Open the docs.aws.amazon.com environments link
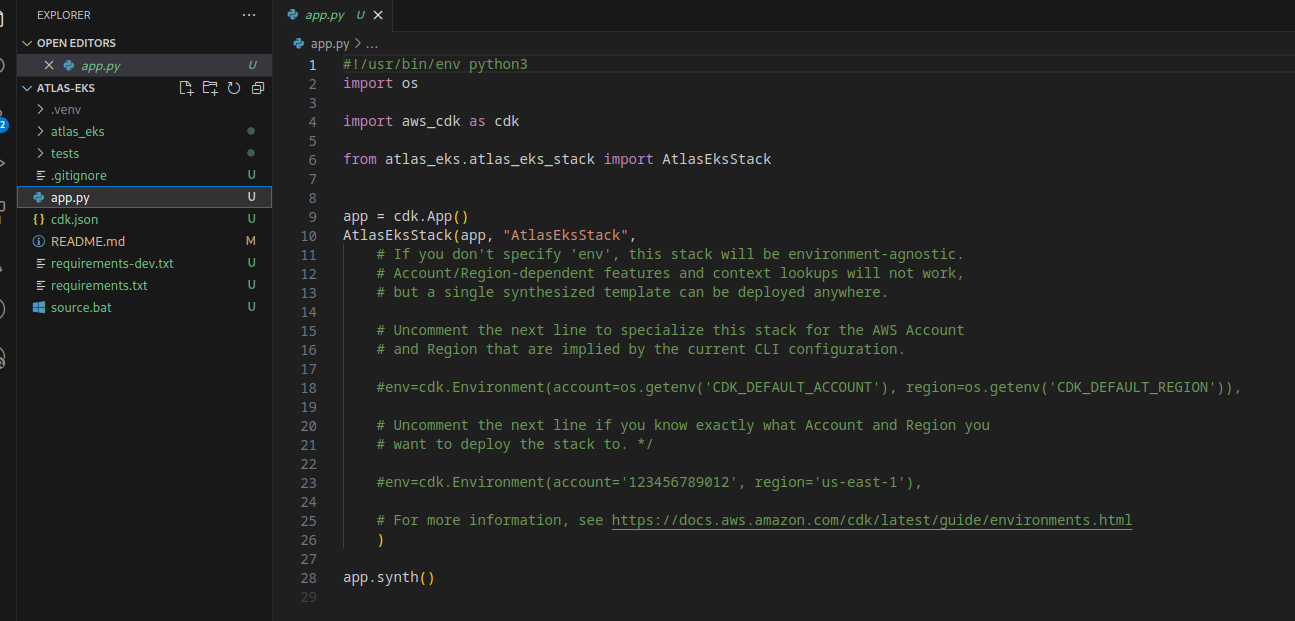Image resolution: width=1295 pixels, height=621 pixels. point(871,520)
